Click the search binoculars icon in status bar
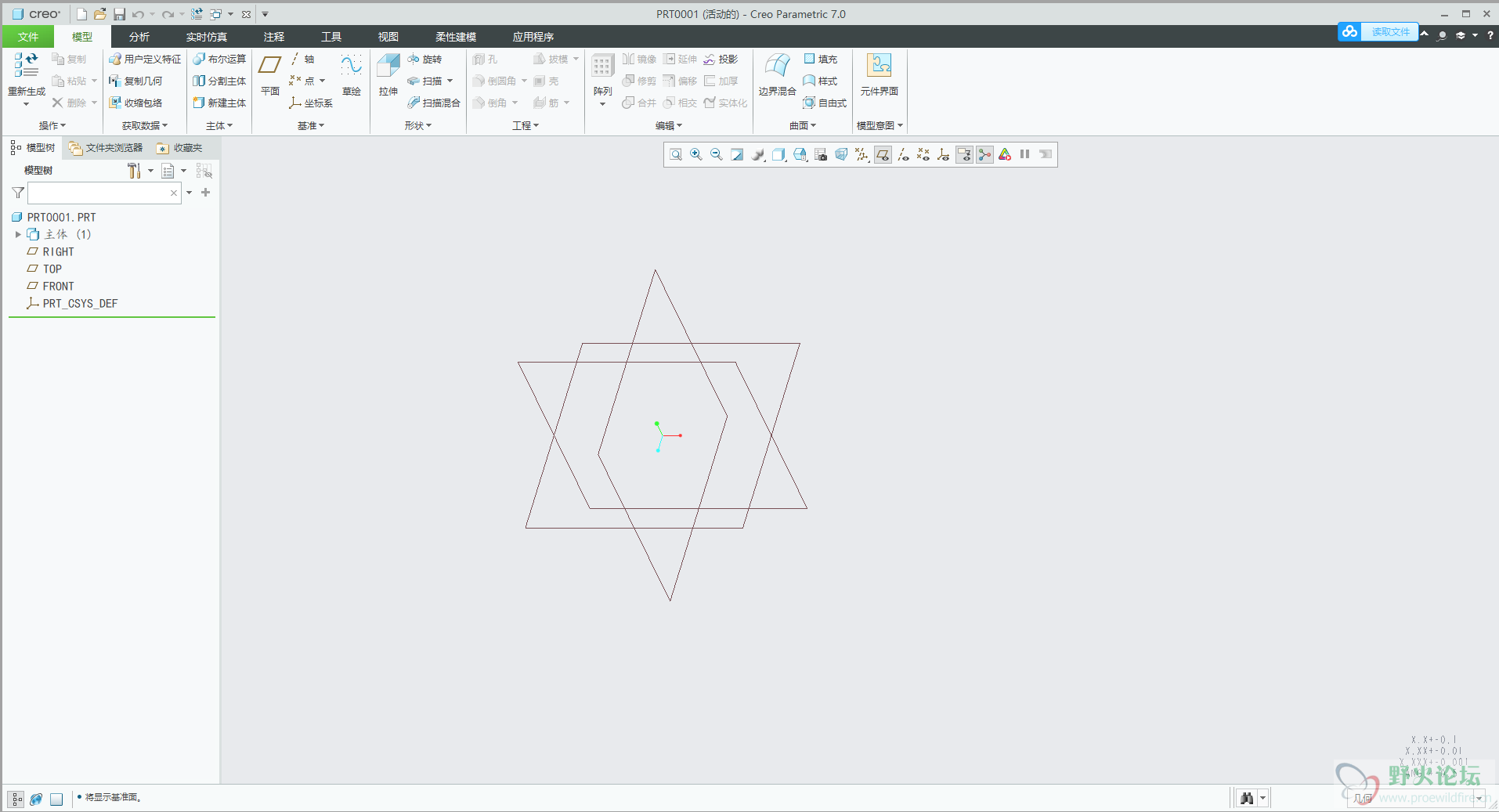This screenshot has height=812, width=1499. (1247, 798)
